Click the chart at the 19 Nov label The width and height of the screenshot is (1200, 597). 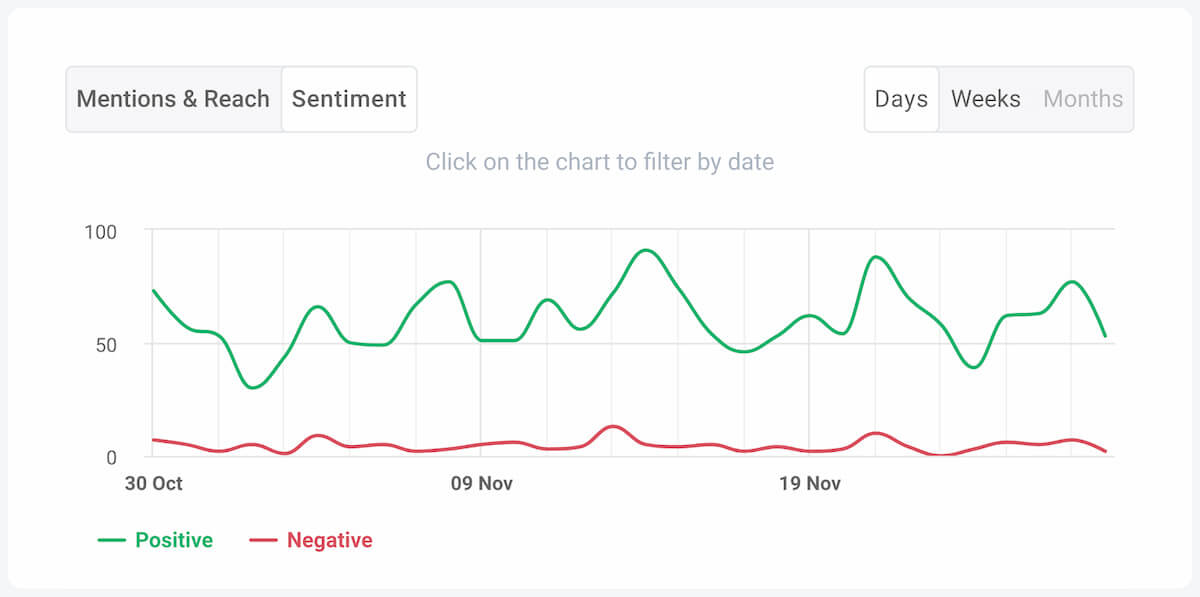808,483
